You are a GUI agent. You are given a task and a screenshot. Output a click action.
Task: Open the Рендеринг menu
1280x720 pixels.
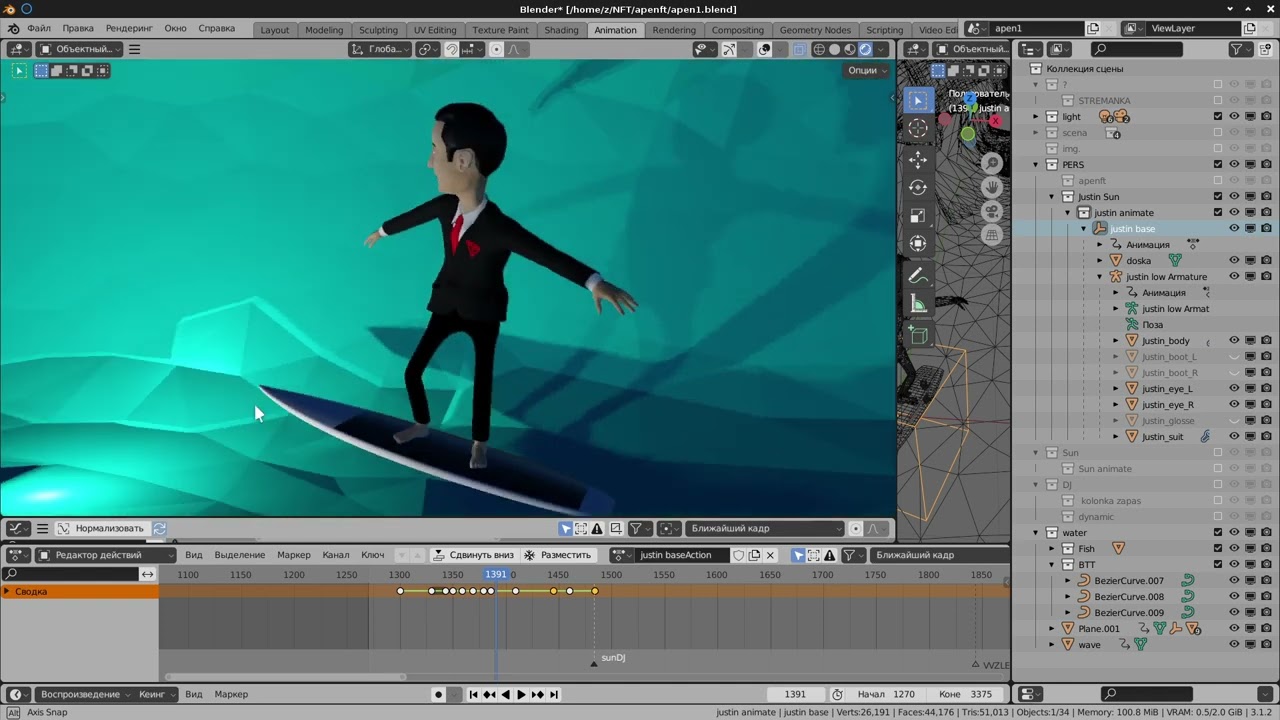coord(129,28)
